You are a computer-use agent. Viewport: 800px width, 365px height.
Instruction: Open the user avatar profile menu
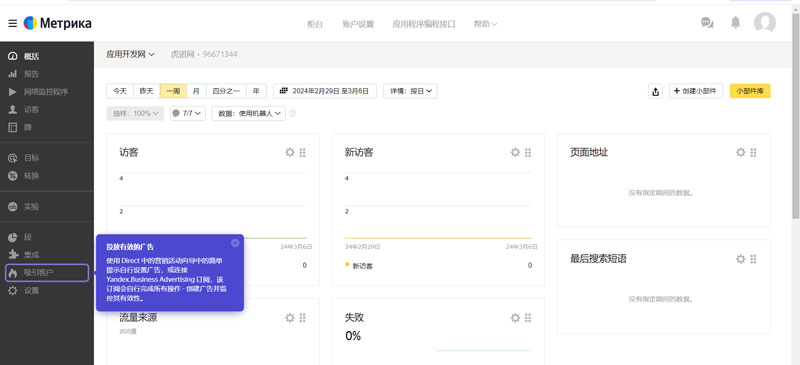765,22
